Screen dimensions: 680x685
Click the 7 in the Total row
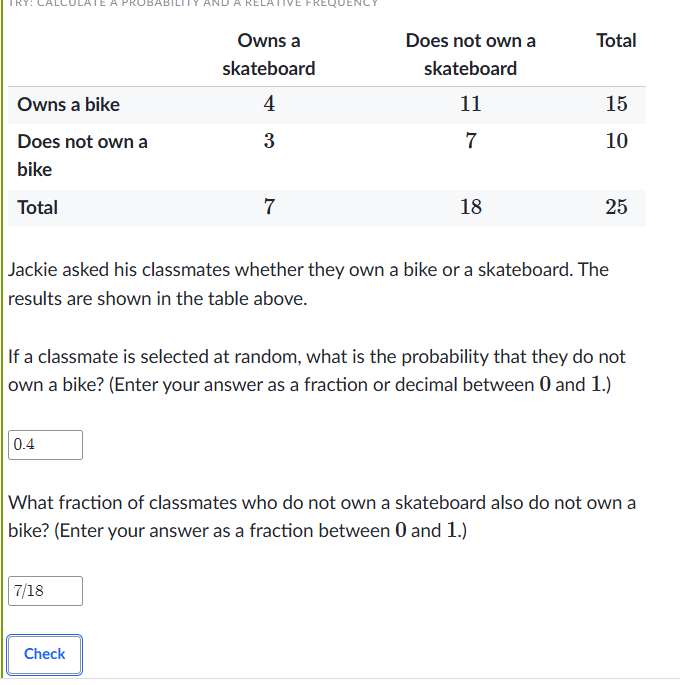click(x=269, y=207)
